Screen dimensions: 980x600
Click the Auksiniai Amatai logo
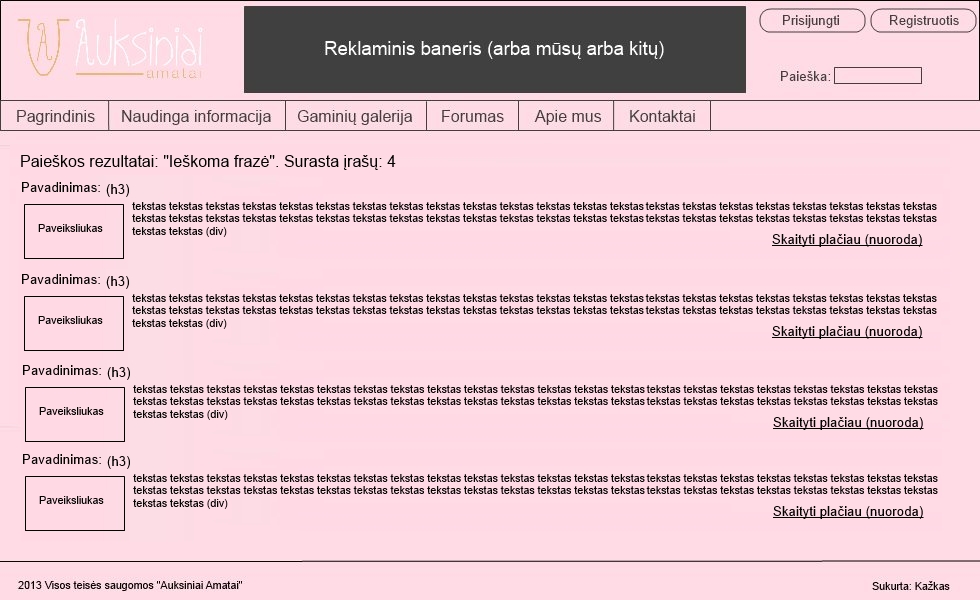point(111,50)
